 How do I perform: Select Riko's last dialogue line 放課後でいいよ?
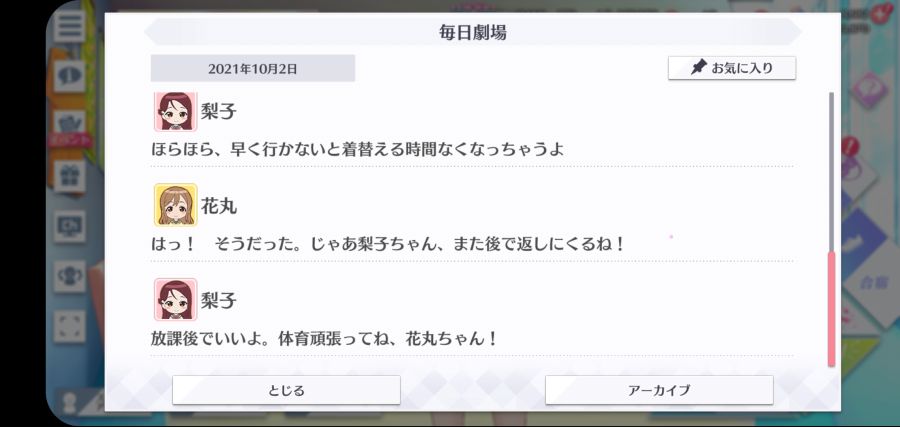(324, 339)
